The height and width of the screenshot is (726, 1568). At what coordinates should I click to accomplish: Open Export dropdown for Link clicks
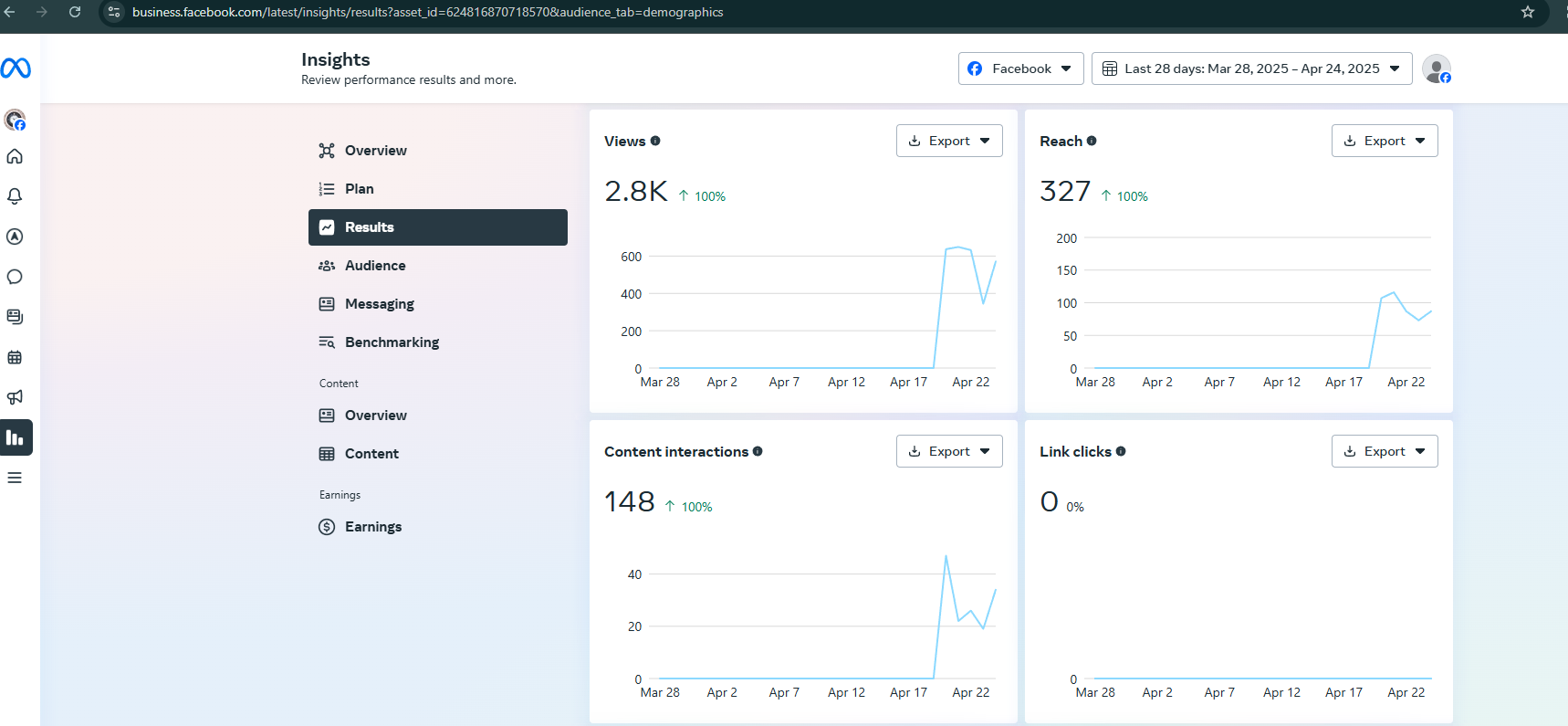[x=1385, y=451]
